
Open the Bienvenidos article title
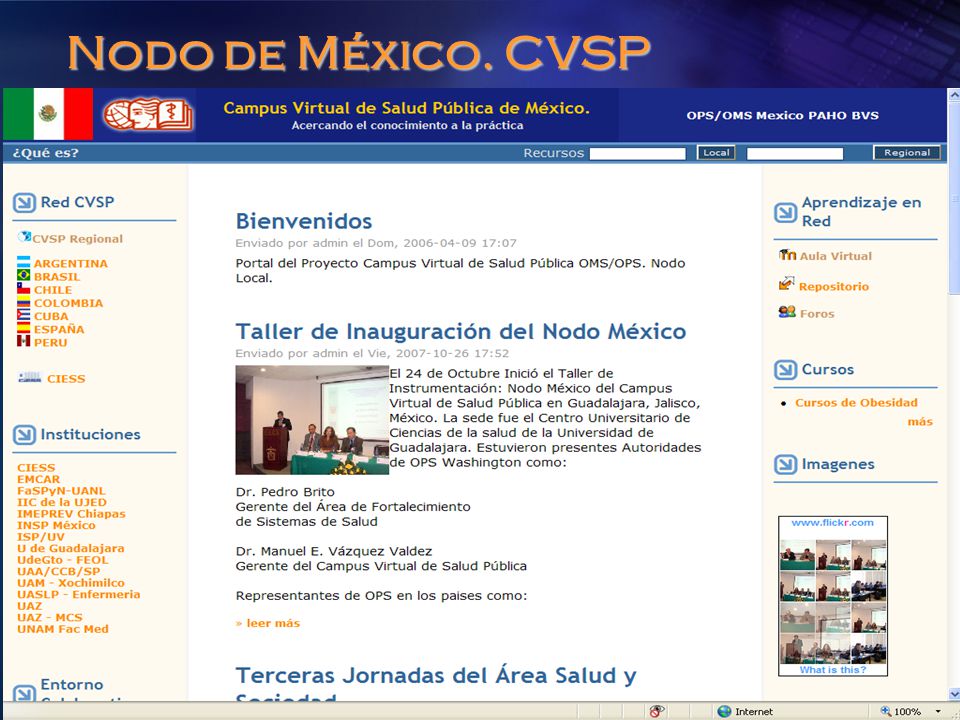point(304,221)
